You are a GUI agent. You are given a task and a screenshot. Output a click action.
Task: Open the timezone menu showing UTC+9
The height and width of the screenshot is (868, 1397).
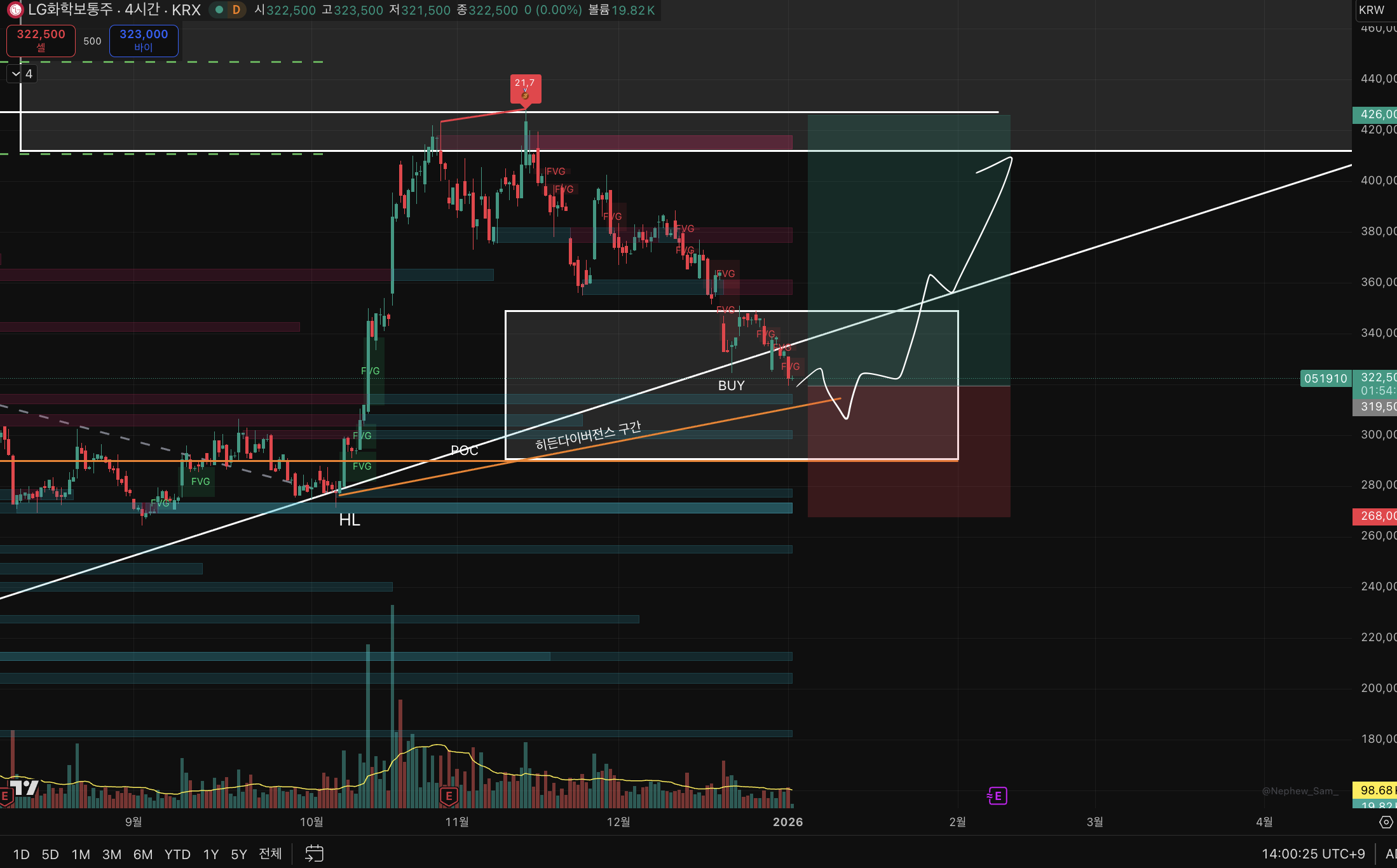click(1313, 853)
